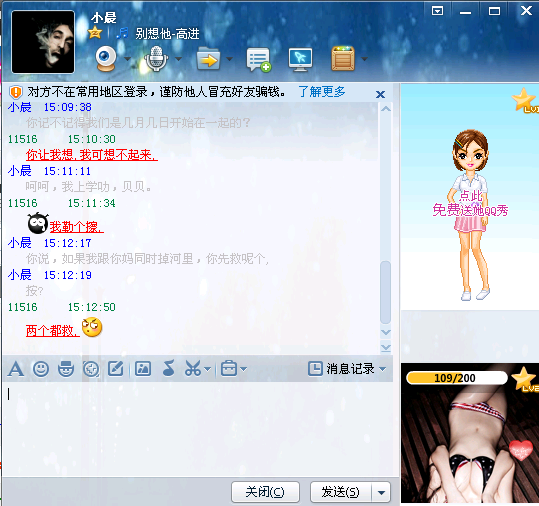
Task: Click the message 你记不记得我们是几月几日开始在一起的?
Action: 138,123
